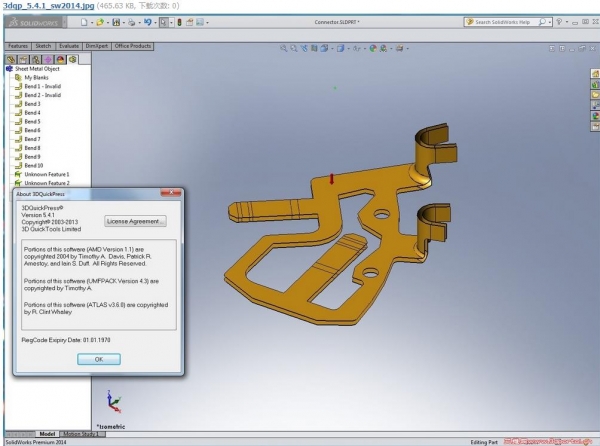Screen dimensions: 600x446
Task: Click the Rebuild traffic light icon
Action: coord(179,23)
